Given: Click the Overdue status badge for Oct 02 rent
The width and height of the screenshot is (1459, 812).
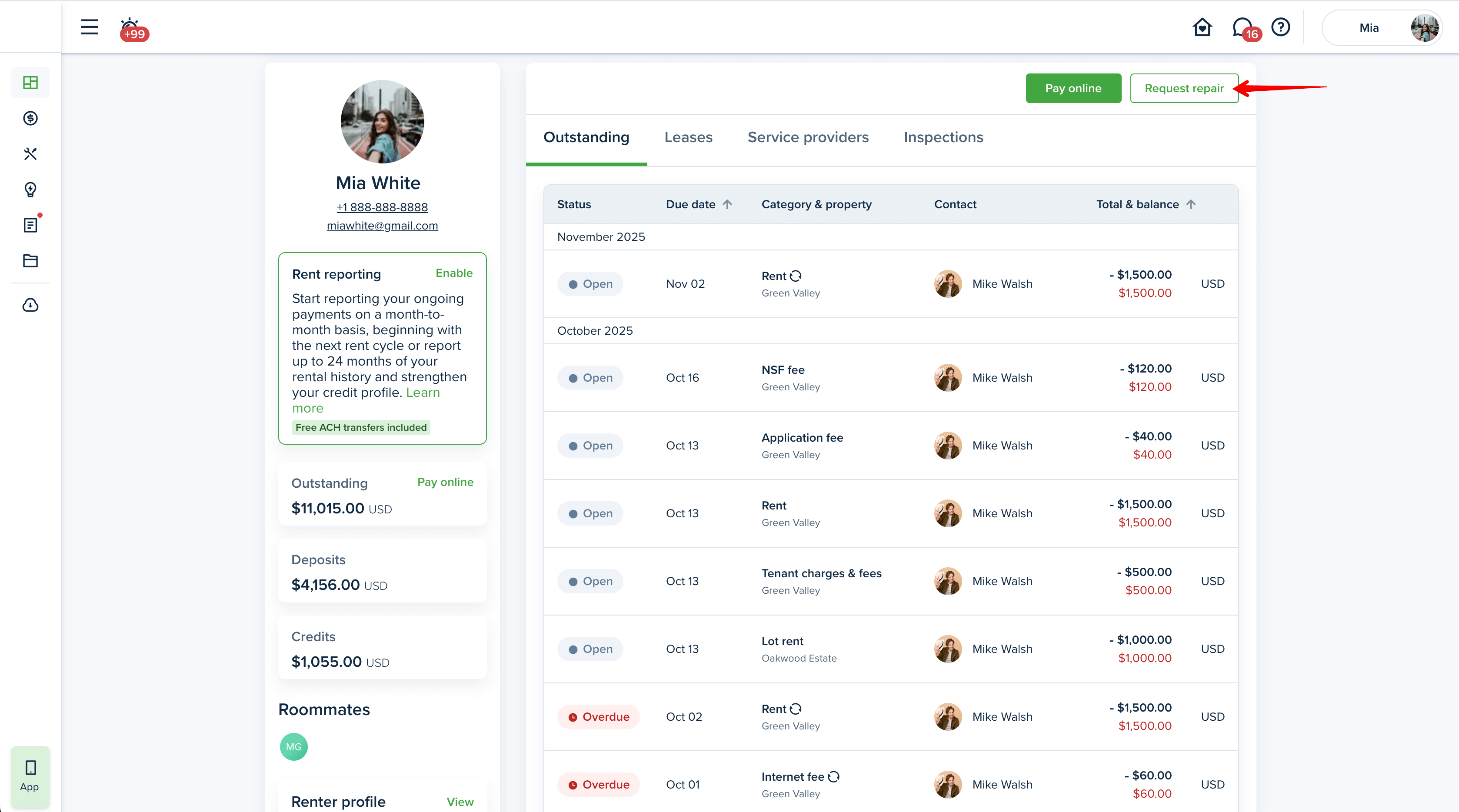Looking at the screenshot, I should coord(598,717).
